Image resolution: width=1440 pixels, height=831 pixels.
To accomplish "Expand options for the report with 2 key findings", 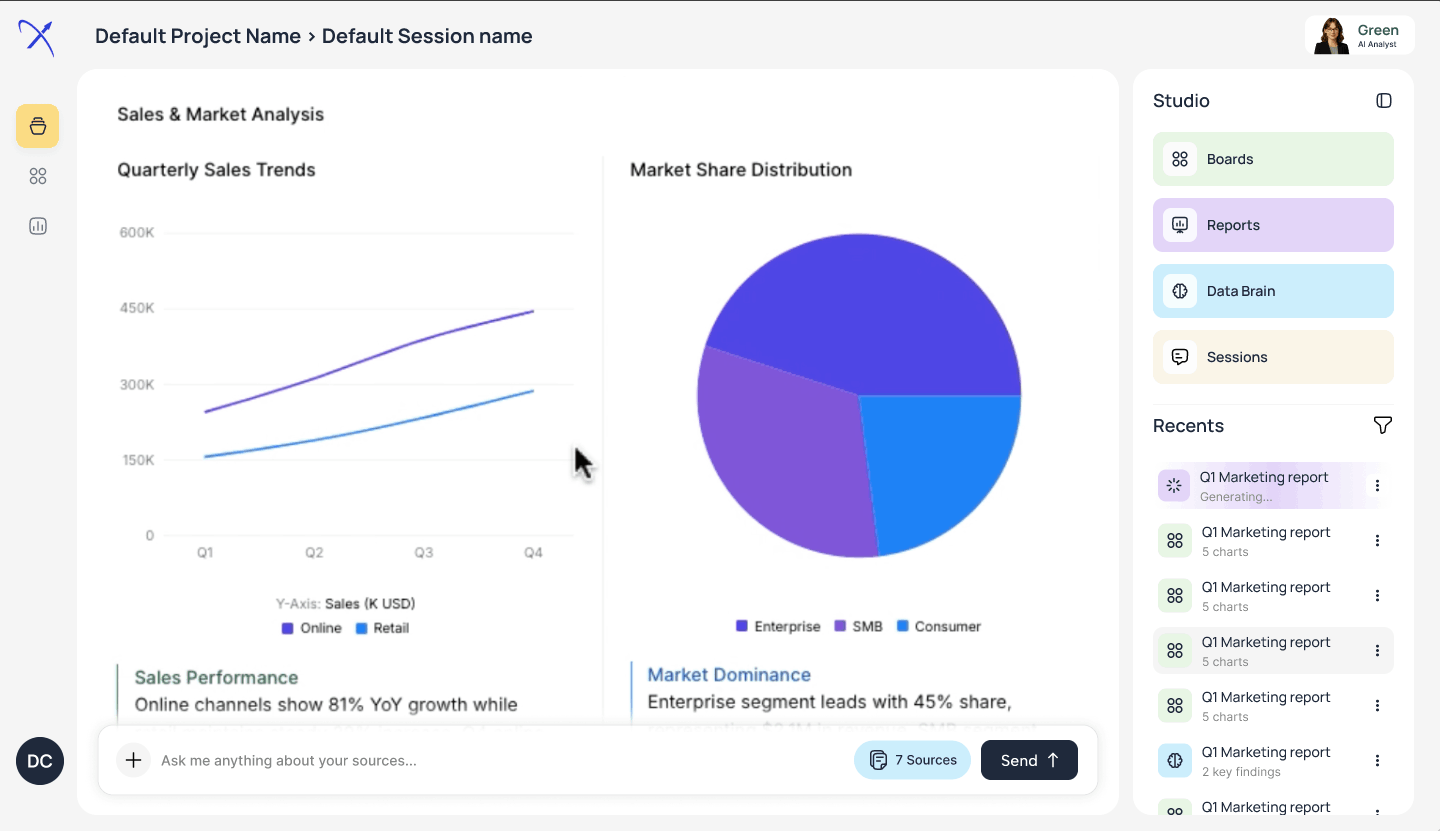I will tap(1378, 760).
